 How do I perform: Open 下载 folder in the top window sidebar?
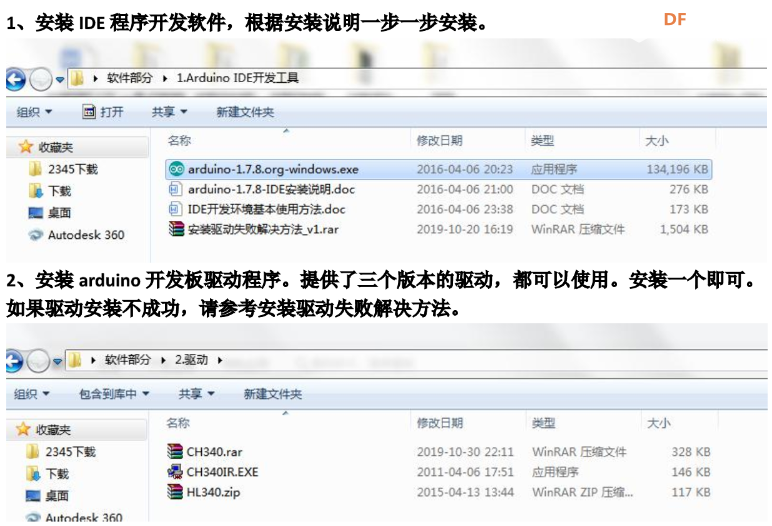(x=50, y=191)
